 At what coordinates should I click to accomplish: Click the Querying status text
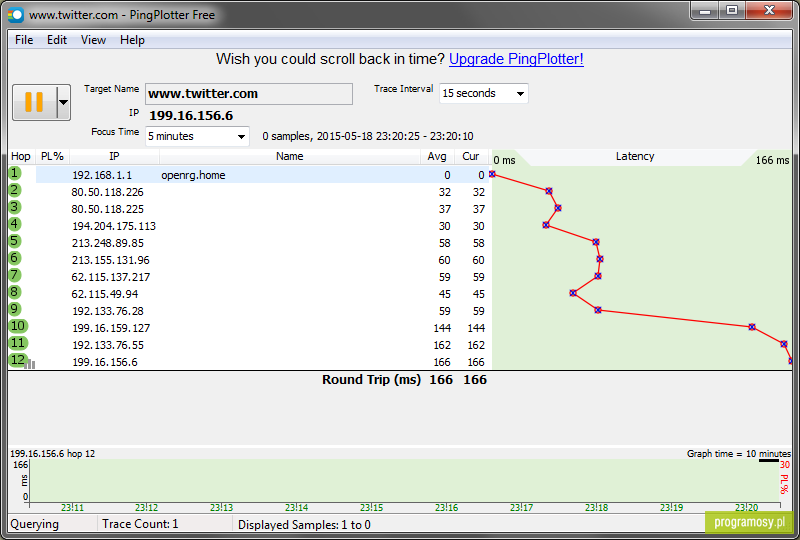point(35,524)
